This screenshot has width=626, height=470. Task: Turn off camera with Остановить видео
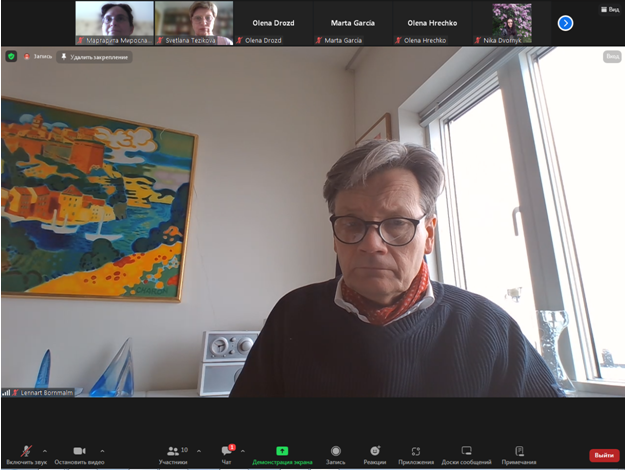(79, 454)
